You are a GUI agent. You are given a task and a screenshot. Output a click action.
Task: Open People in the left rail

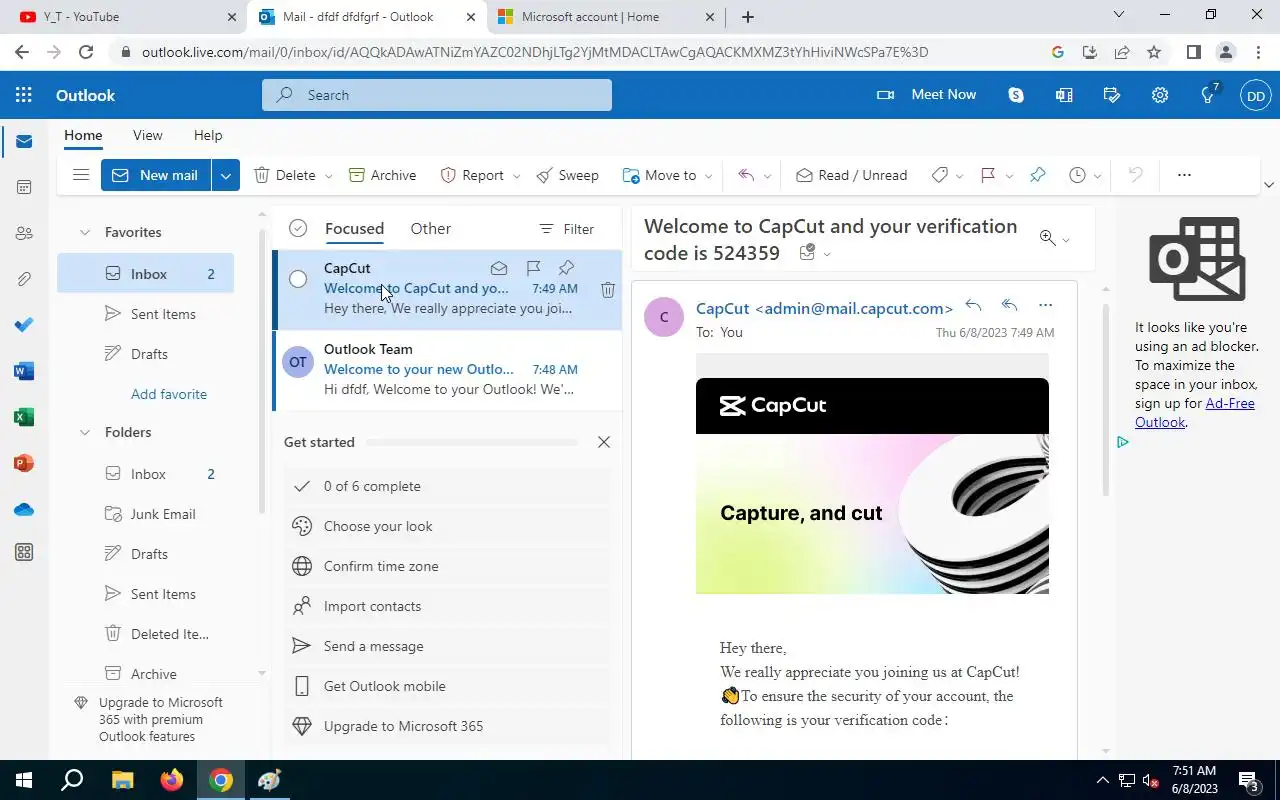coord(24,233)
